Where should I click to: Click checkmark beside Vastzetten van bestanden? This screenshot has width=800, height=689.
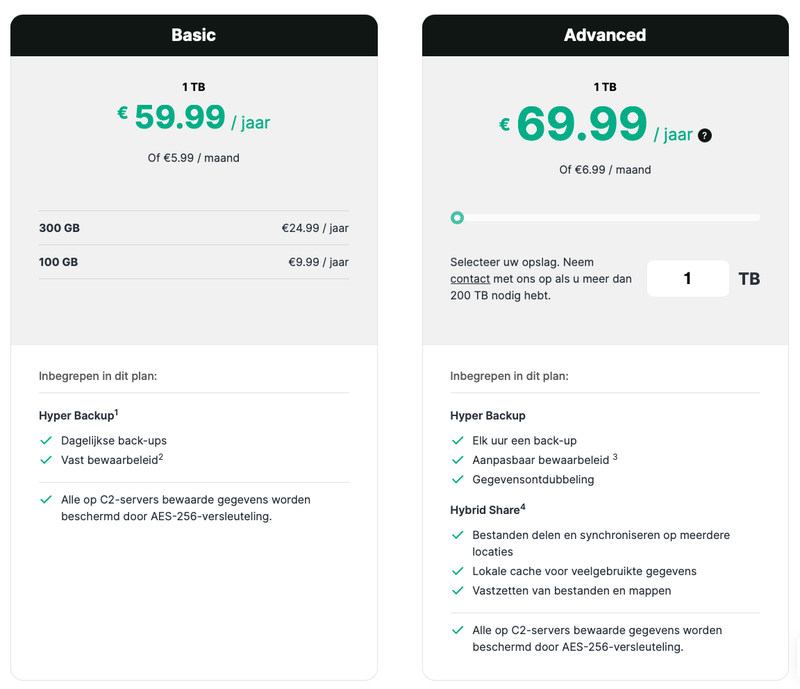pos(457,590)
